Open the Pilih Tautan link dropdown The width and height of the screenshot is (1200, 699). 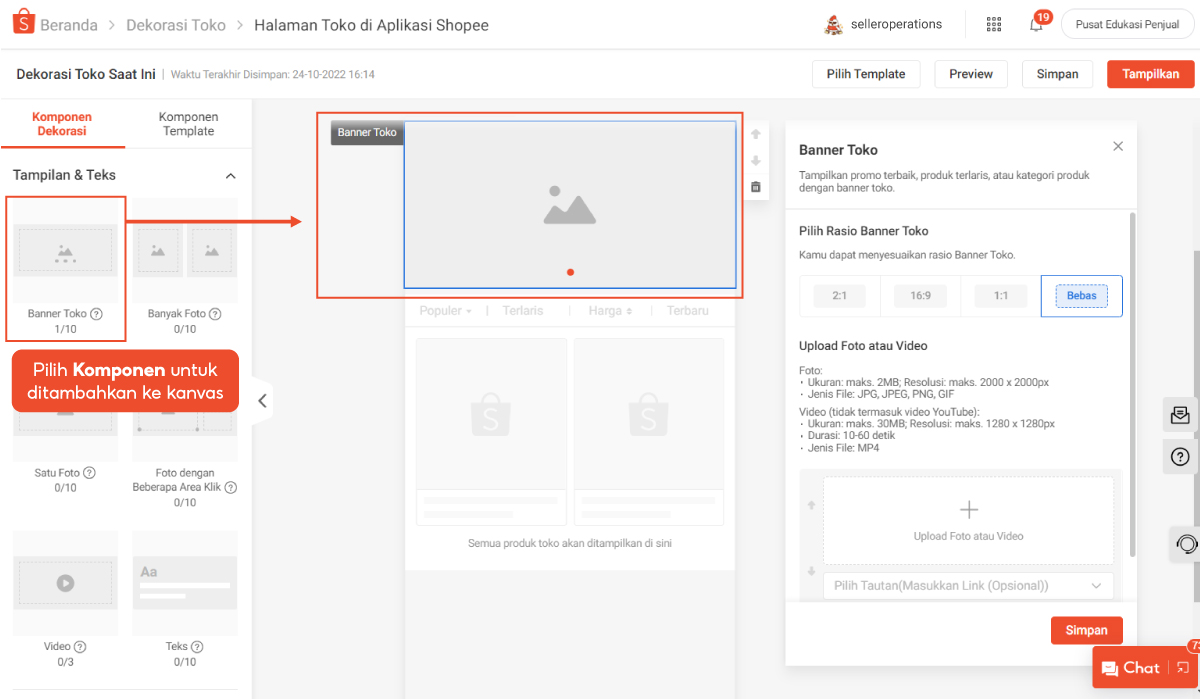[x=967, y=585]
